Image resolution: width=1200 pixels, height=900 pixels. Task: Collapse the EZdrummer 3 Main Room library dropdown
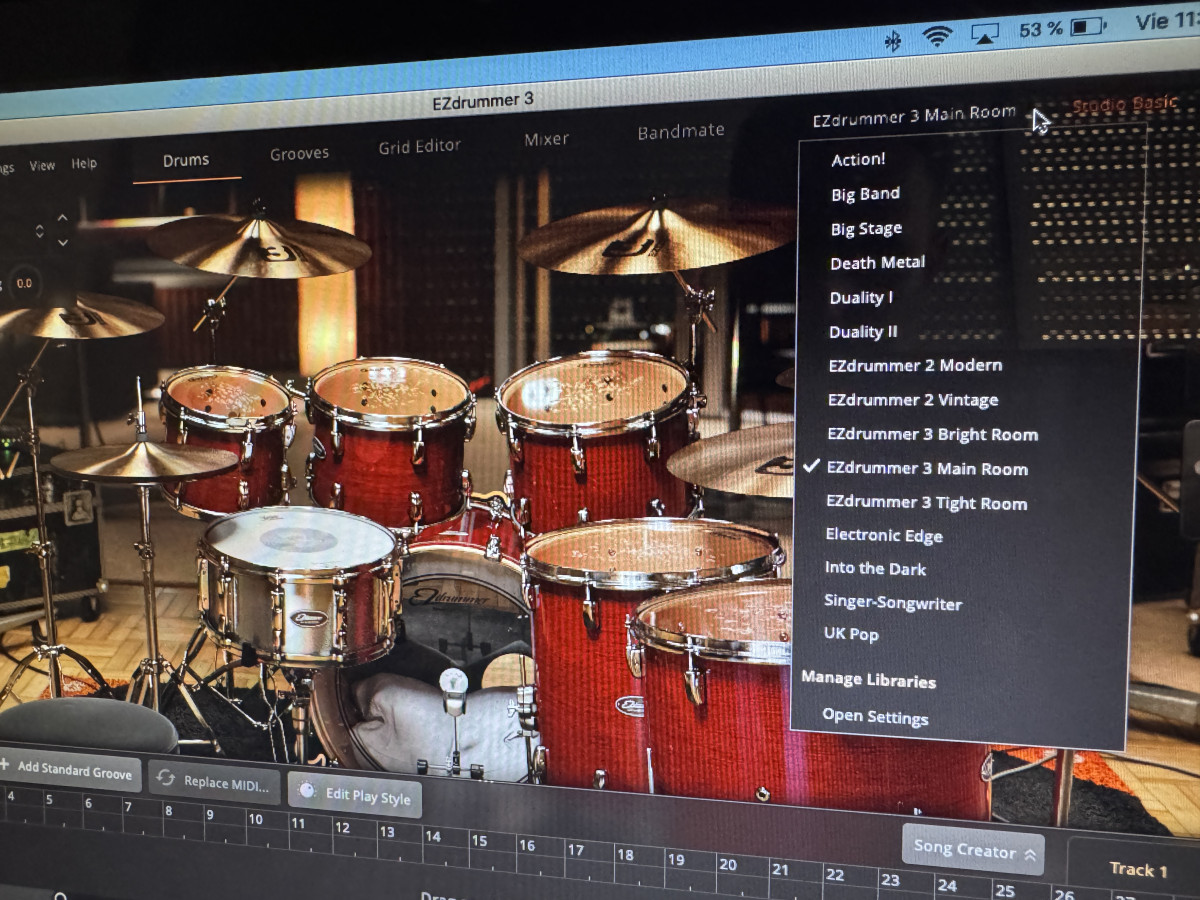coord(914,116)
